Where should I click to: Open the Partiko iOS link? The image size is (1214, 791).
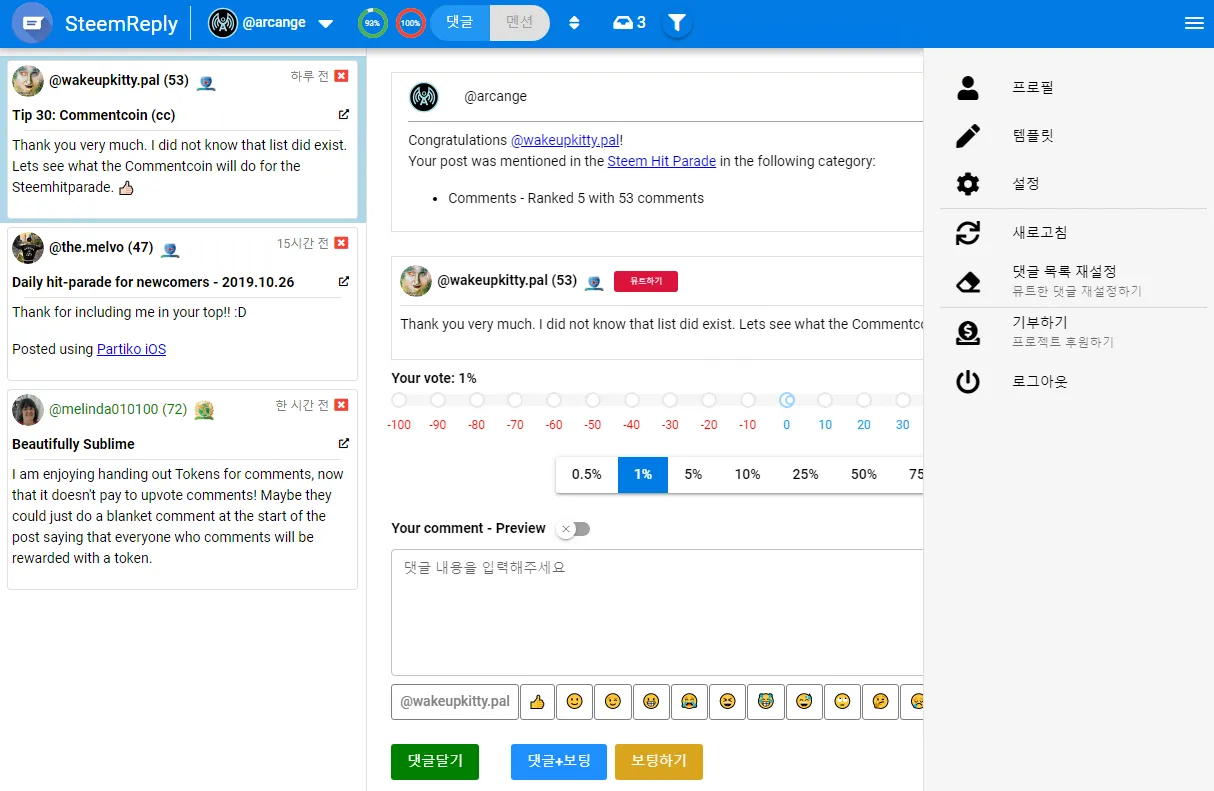131,349
